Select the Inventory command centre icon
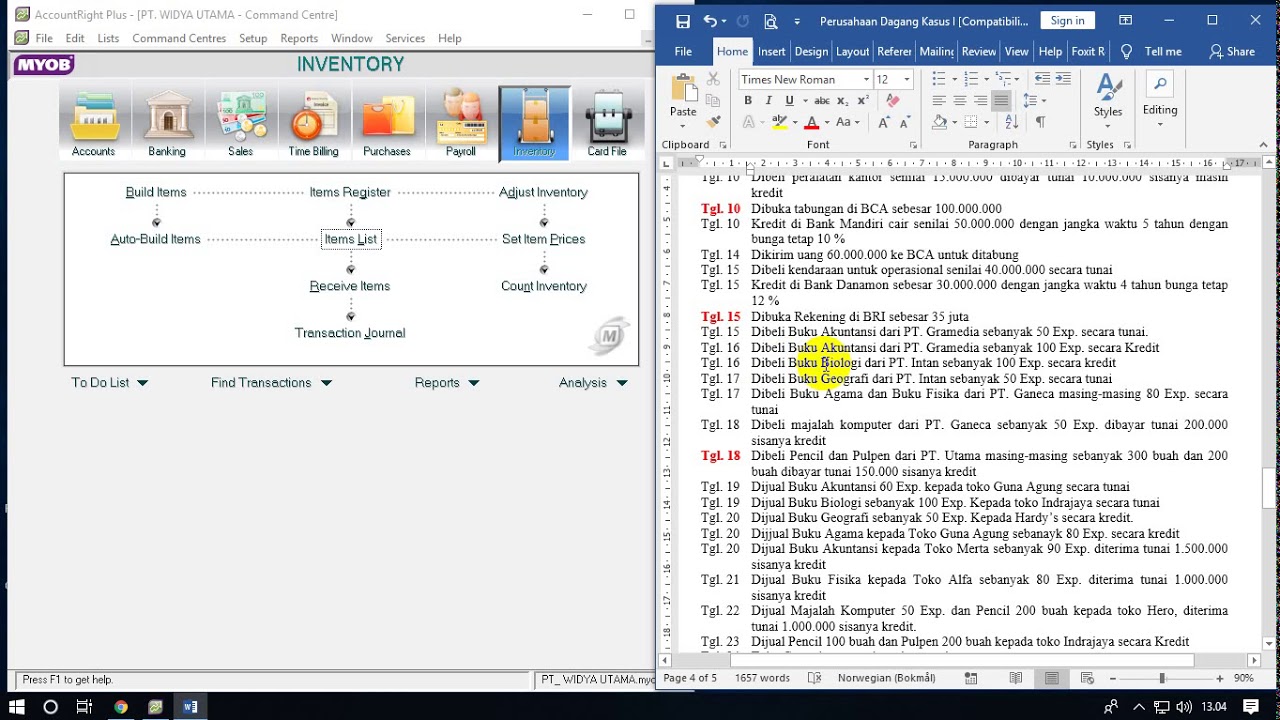Screen dimensions: 1280x720 click(534, 124)
